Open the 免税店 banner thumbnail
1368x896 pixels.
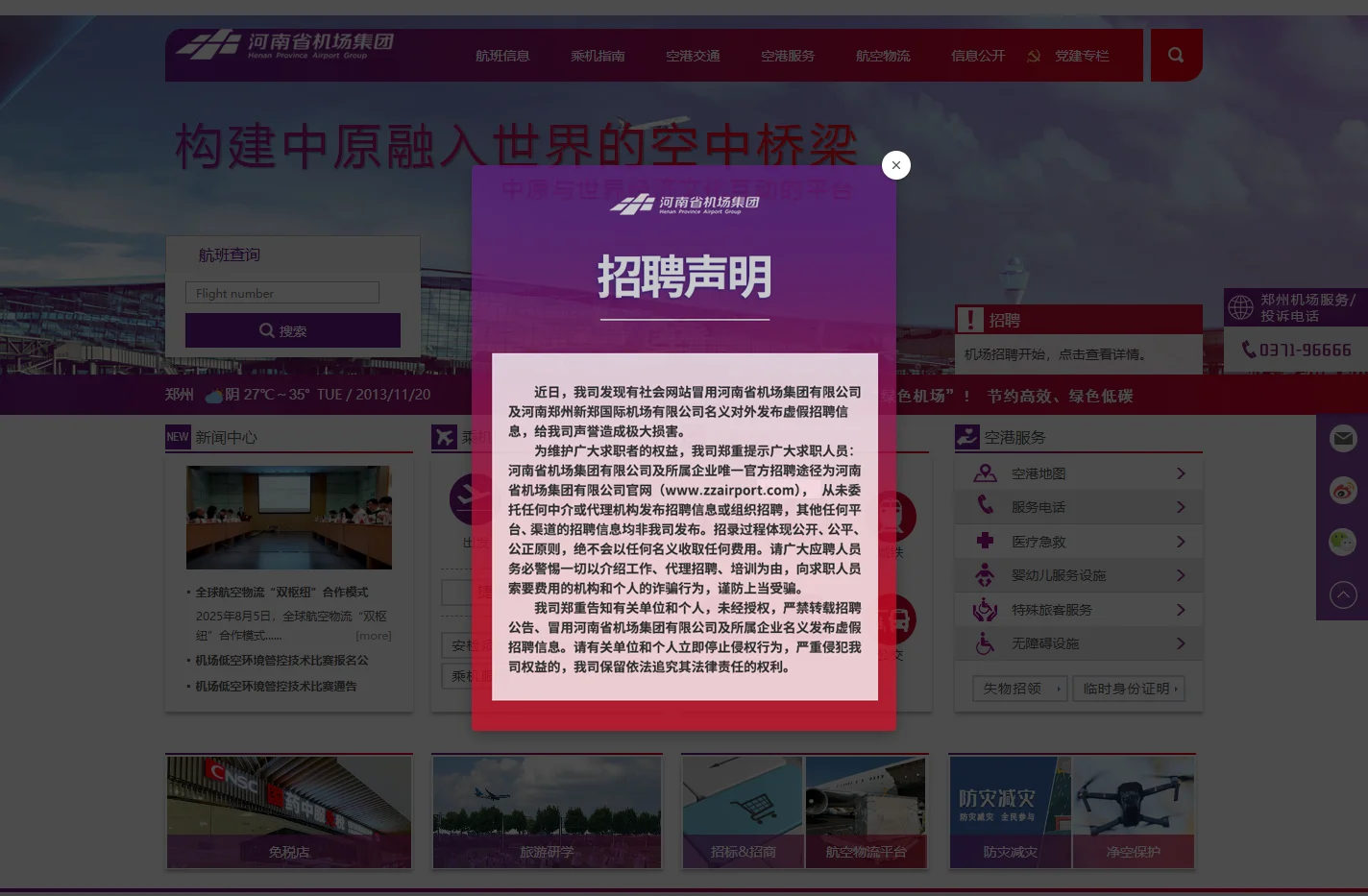(289, 812)
